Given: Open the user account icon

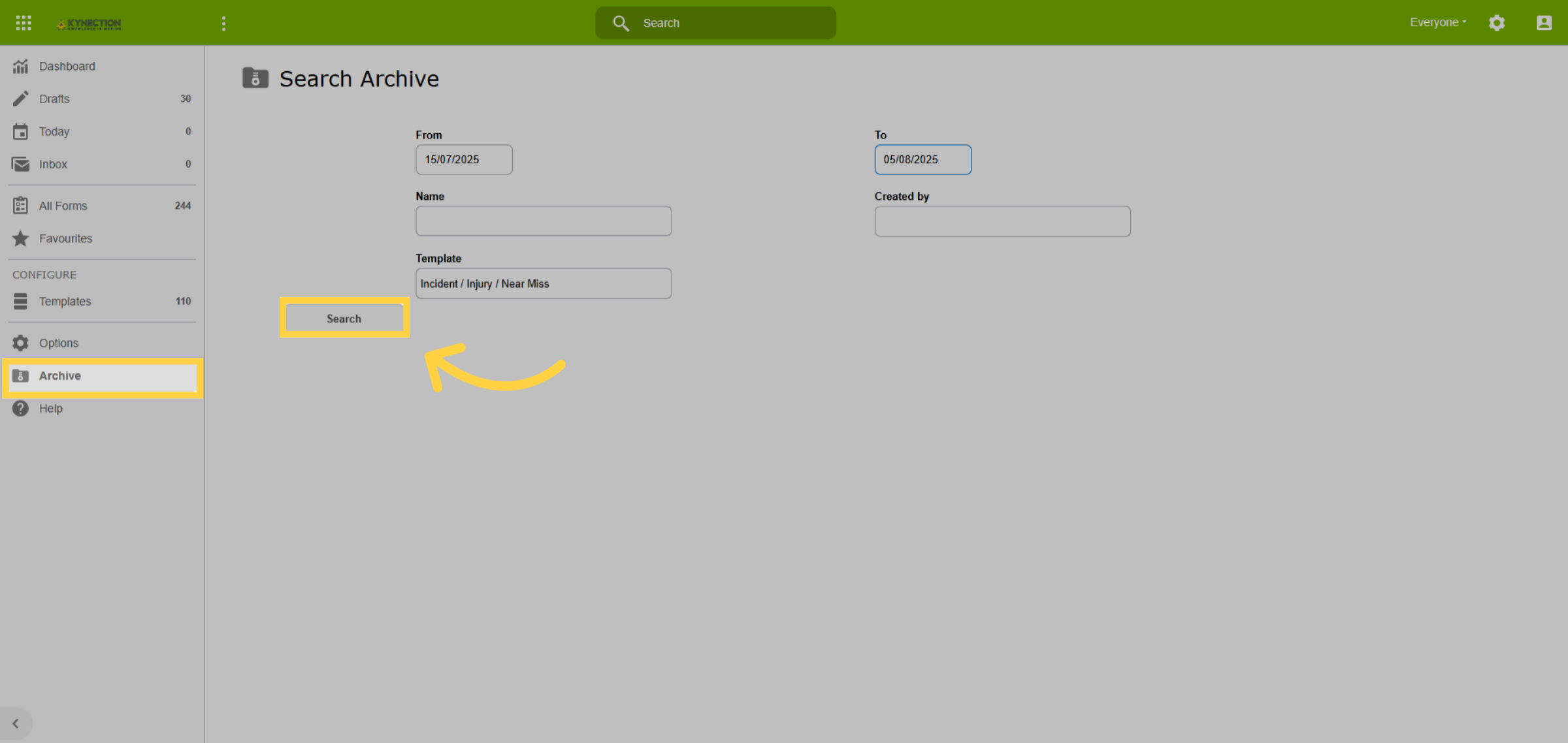Looking at the screenshot, I should click(x=1544, y=23).
